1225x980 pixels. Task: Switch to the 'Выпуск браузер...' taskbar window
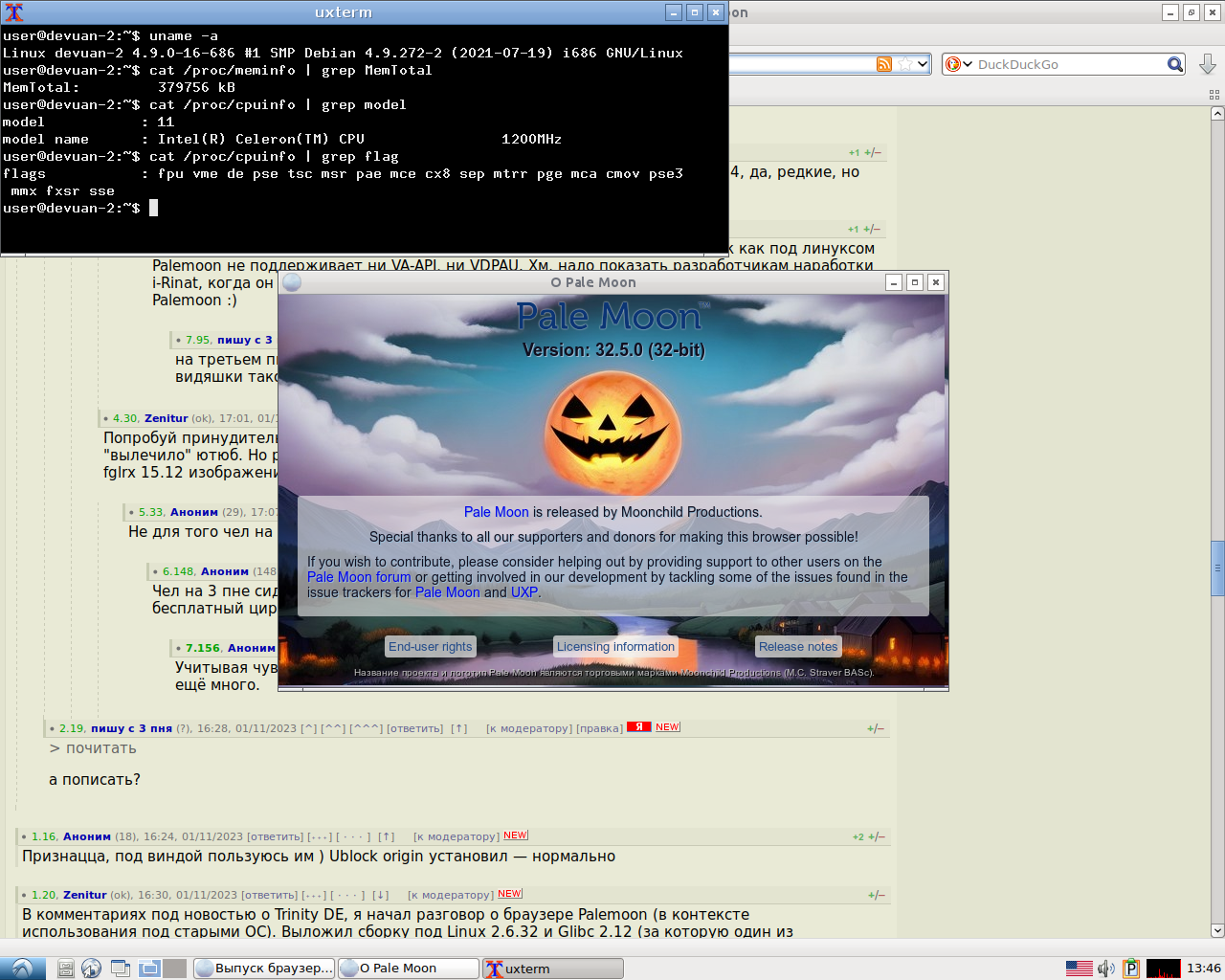pyautogui.click(x=264, y=969)
